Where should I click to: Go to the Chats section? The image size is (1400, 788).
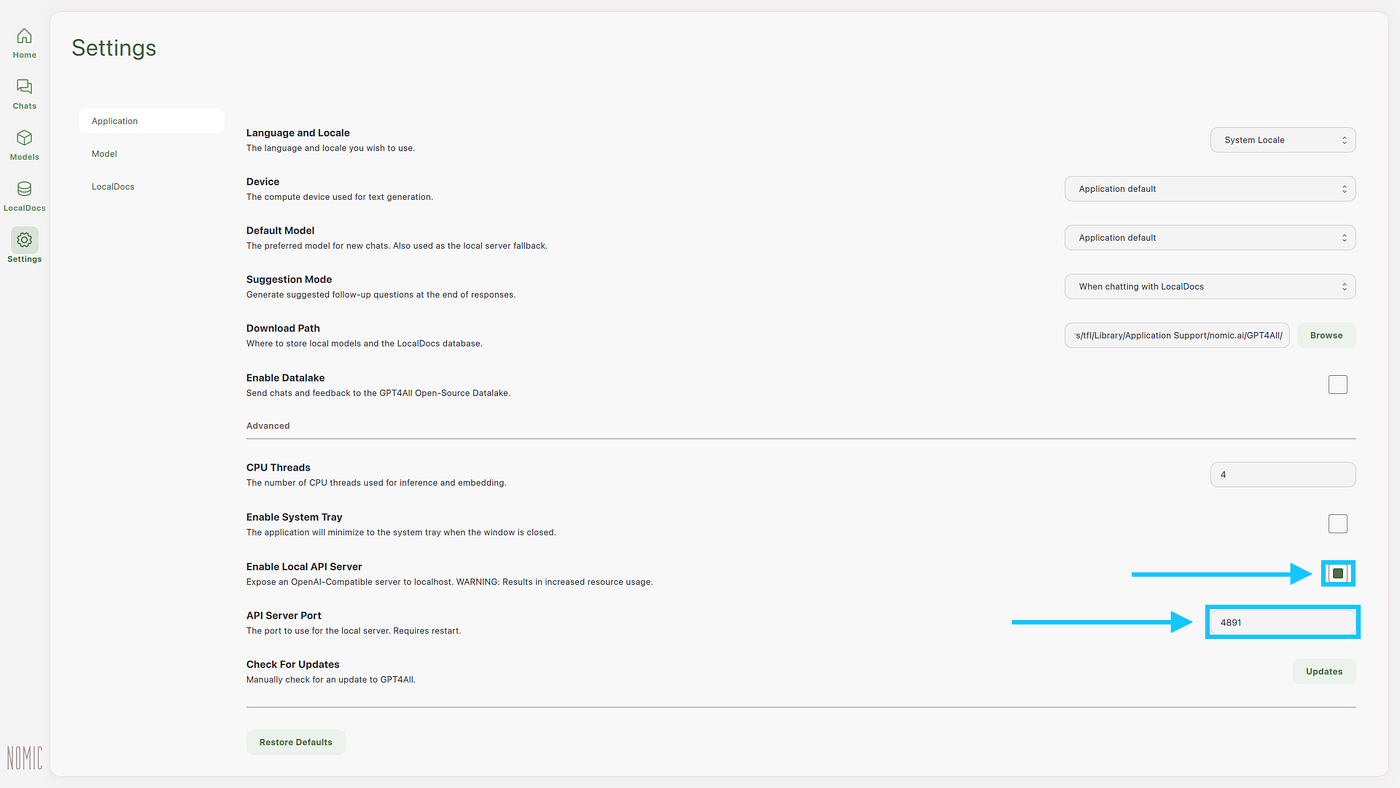point(24,94)
